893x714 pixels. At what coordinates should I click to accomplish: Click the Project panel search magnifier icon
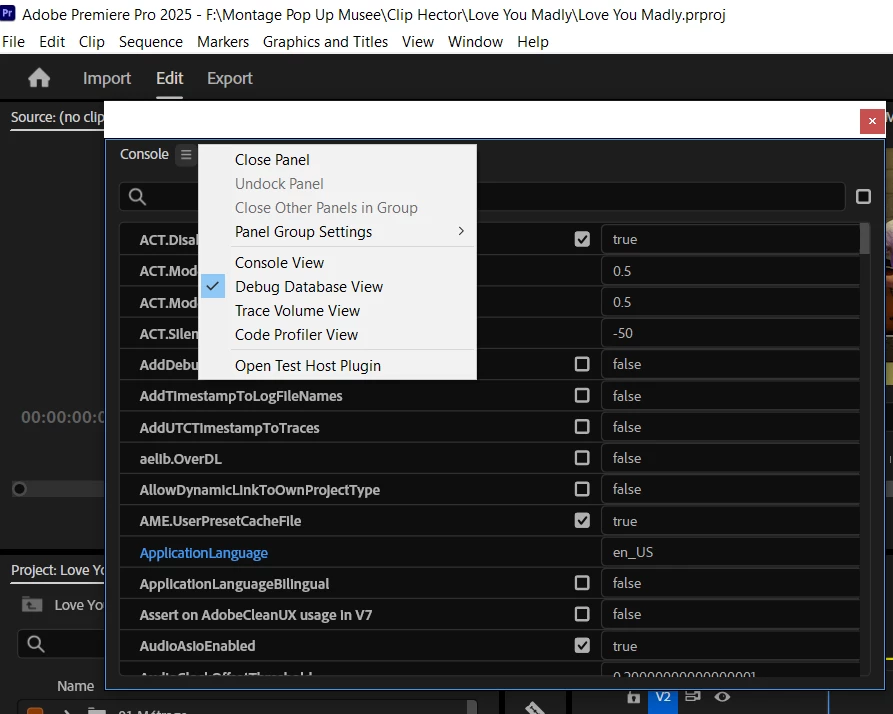click(x=36, y=644)
